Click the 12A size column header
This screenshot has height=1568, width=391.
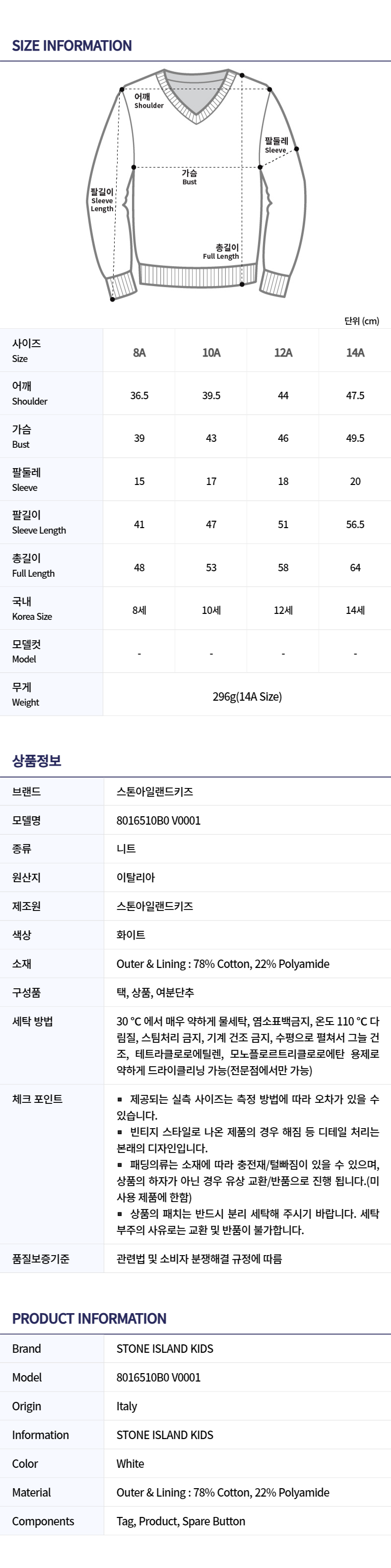tap(283, 353)
